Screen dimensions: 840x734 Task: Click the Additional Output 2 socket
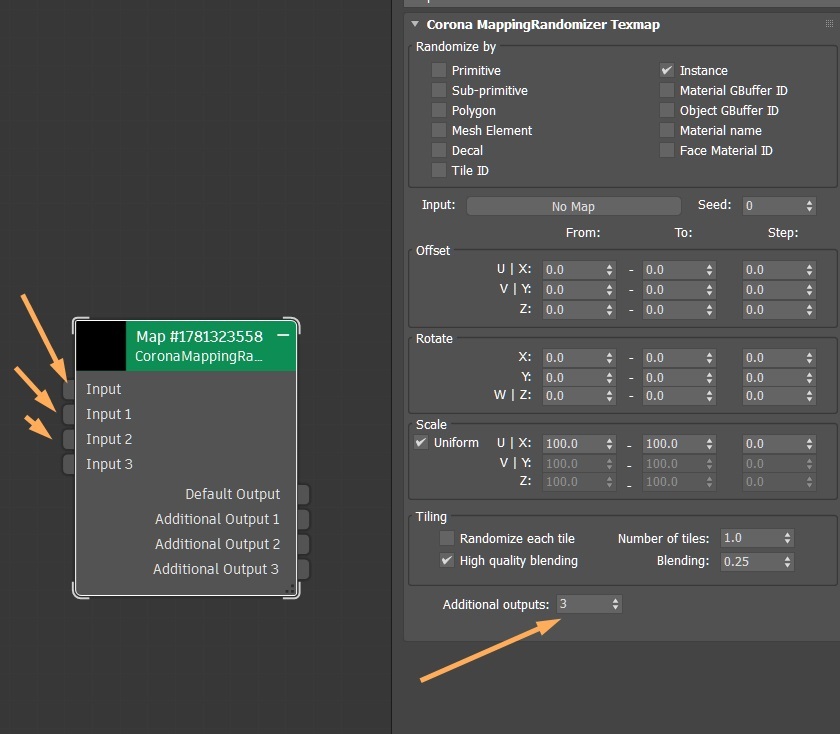[303, 544]
